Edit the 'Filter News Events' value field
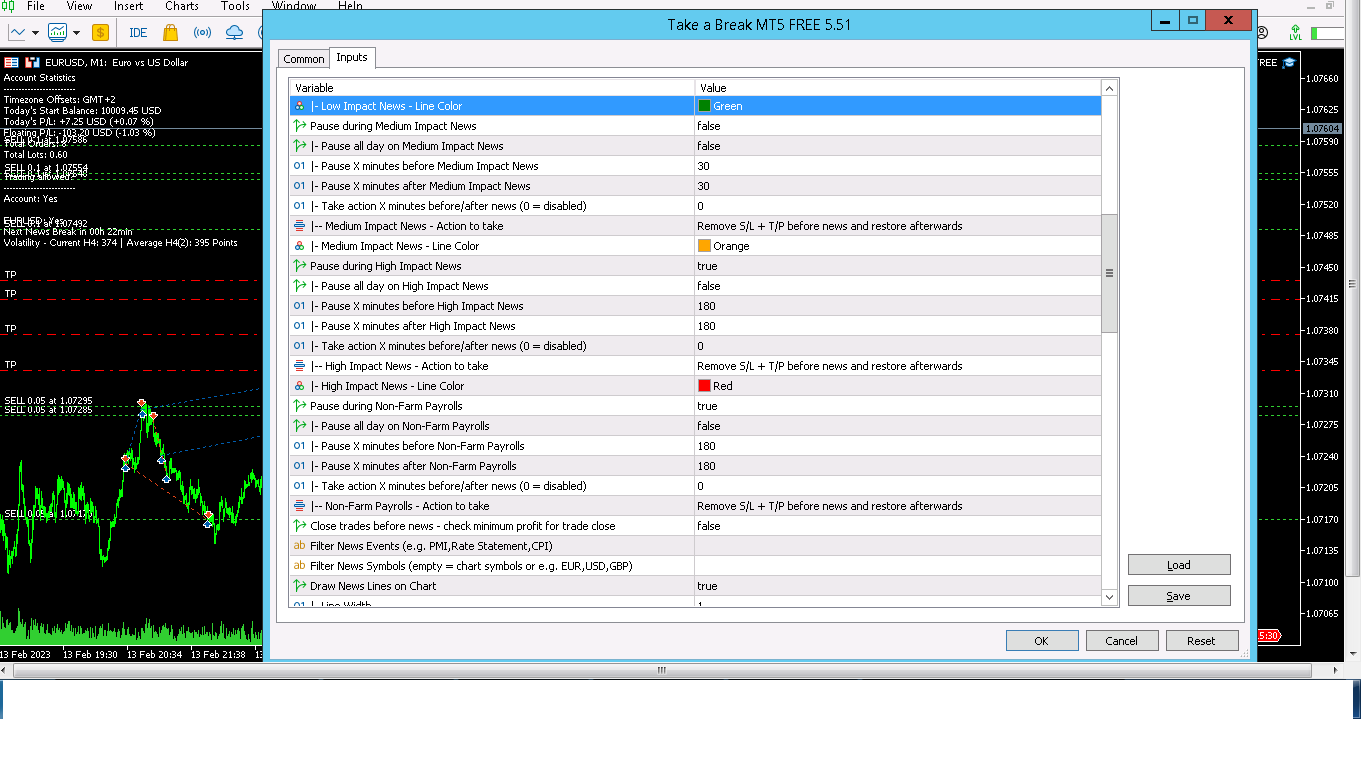This screenshot has width=1366, height=768. [x=898, y=546]
